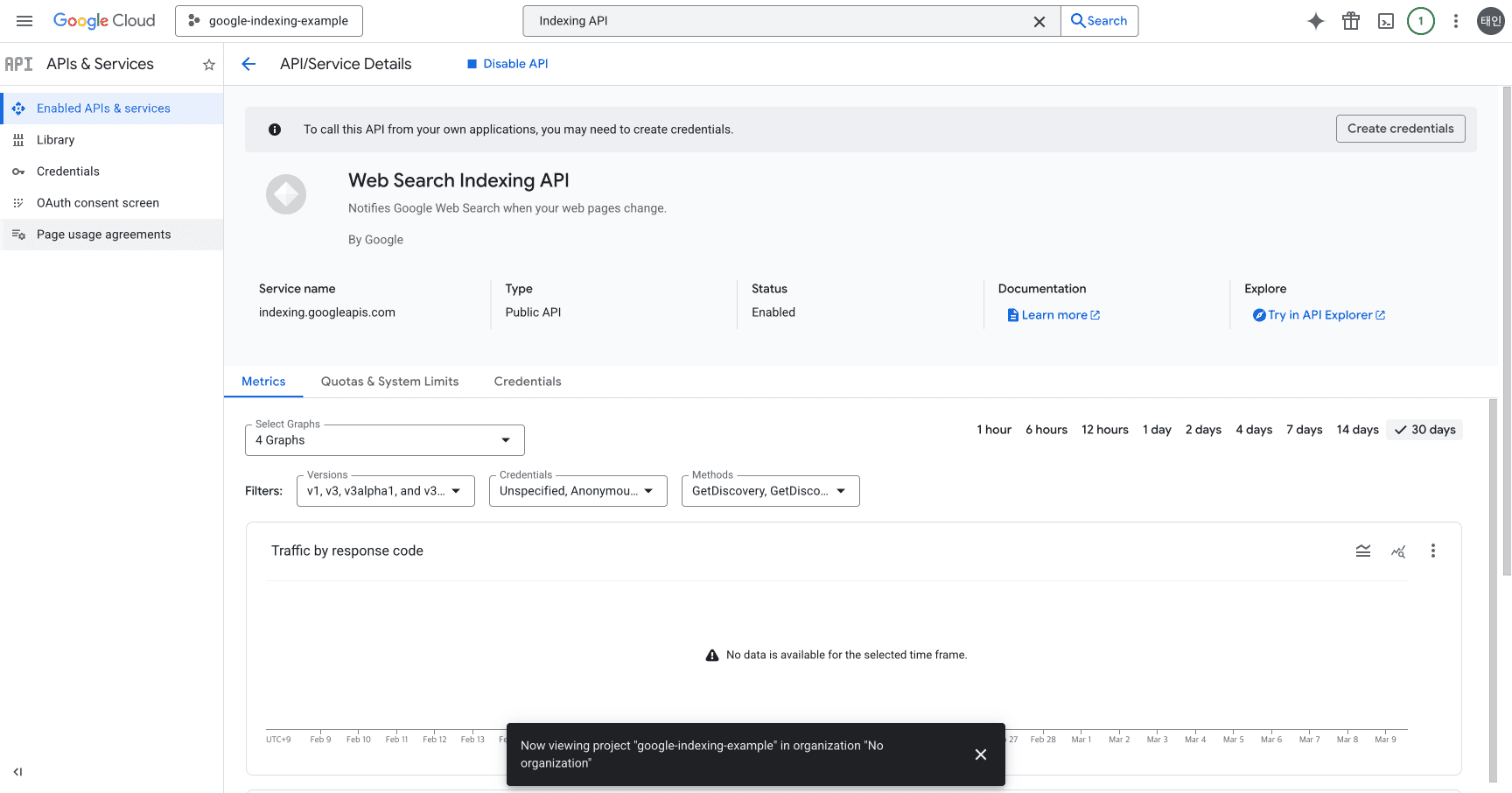This screenshot has height=793, width=1512.
Task: Collapse the left sidebar panel
Action: [x=18, y=772]
